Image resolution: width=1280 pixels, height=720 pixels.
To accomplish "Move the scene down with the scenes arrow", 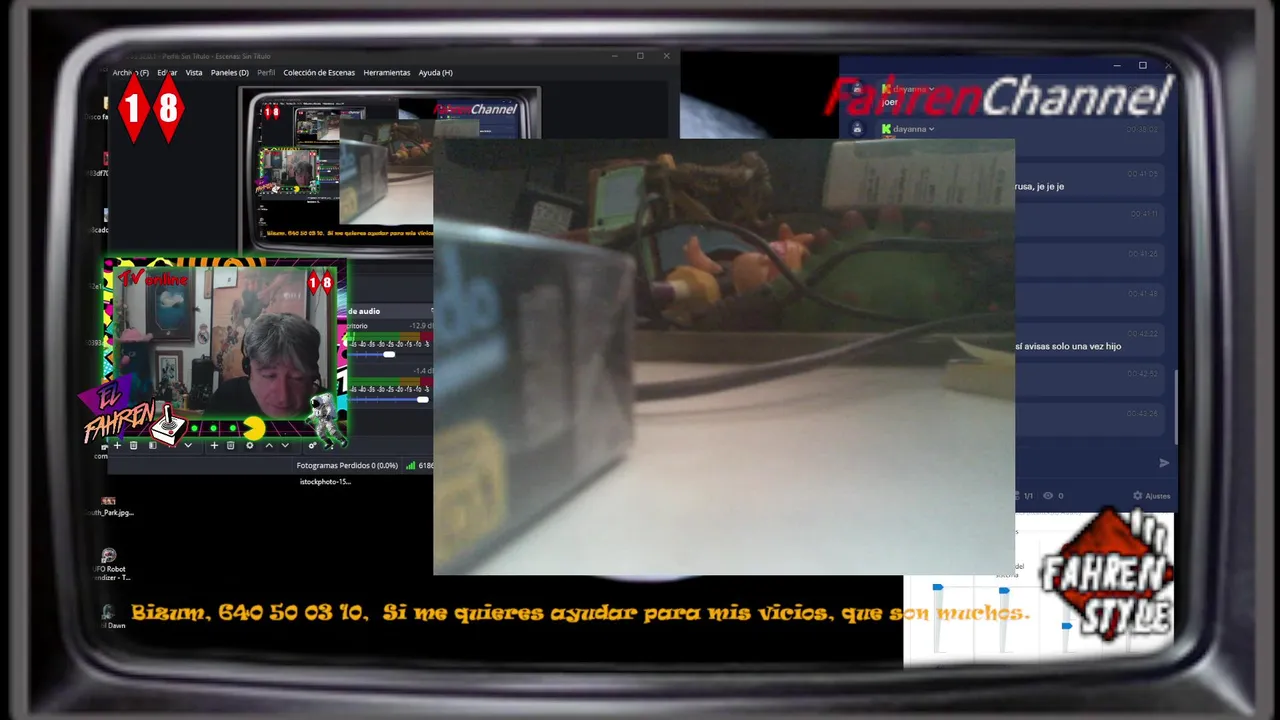I will point(188,446).
